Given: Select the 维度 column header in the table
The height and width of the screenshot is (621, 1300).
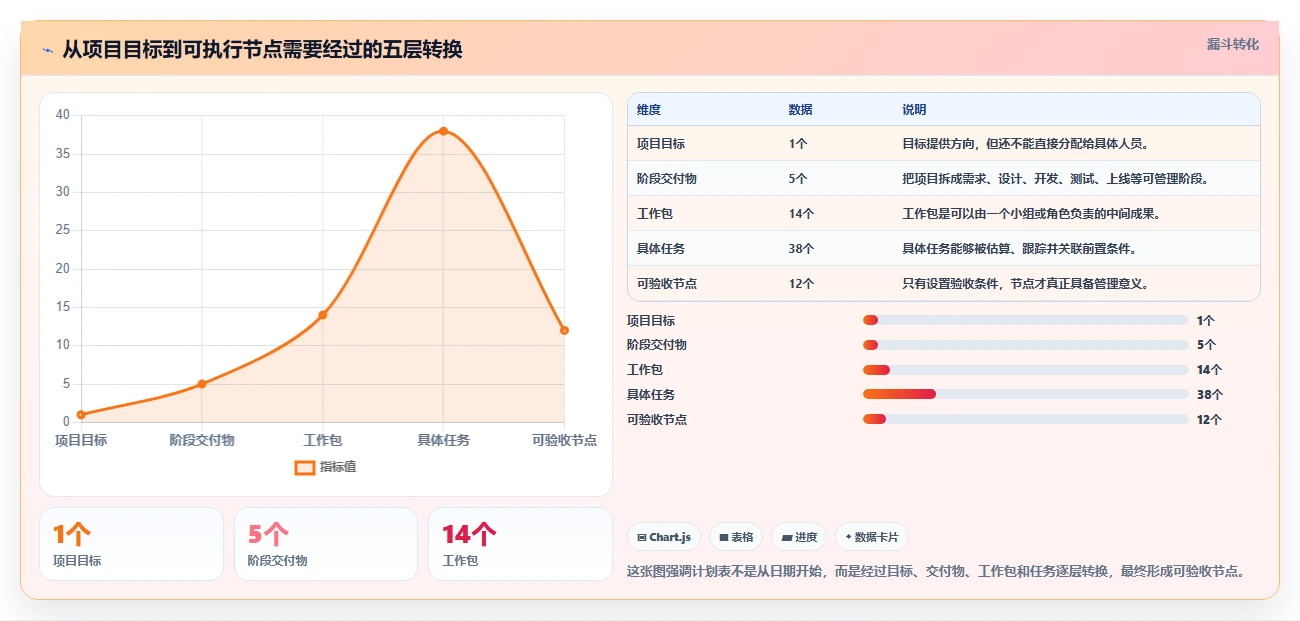Looking at the screenshot, I should coord(649,110).
